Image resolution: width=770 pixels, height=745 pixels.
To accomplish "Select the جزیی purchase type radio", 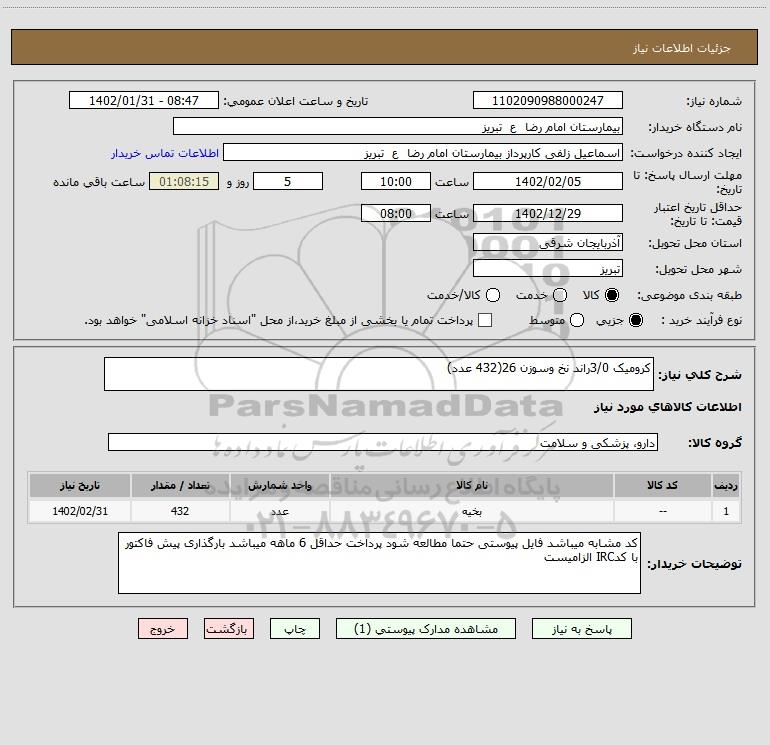I will click(x=635, y=321).
